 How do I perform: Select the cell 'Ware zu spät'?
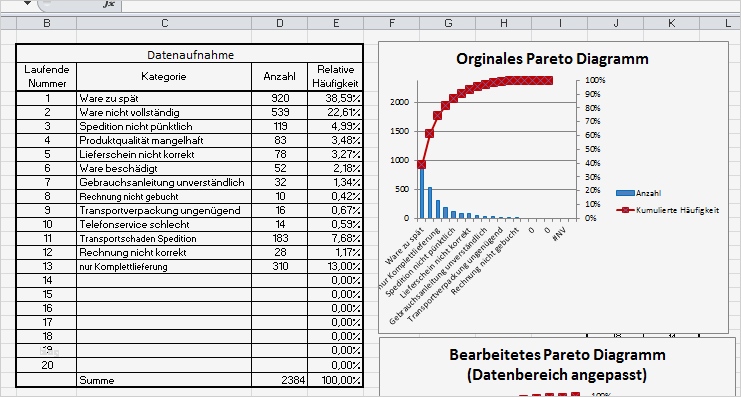[164, 98]
